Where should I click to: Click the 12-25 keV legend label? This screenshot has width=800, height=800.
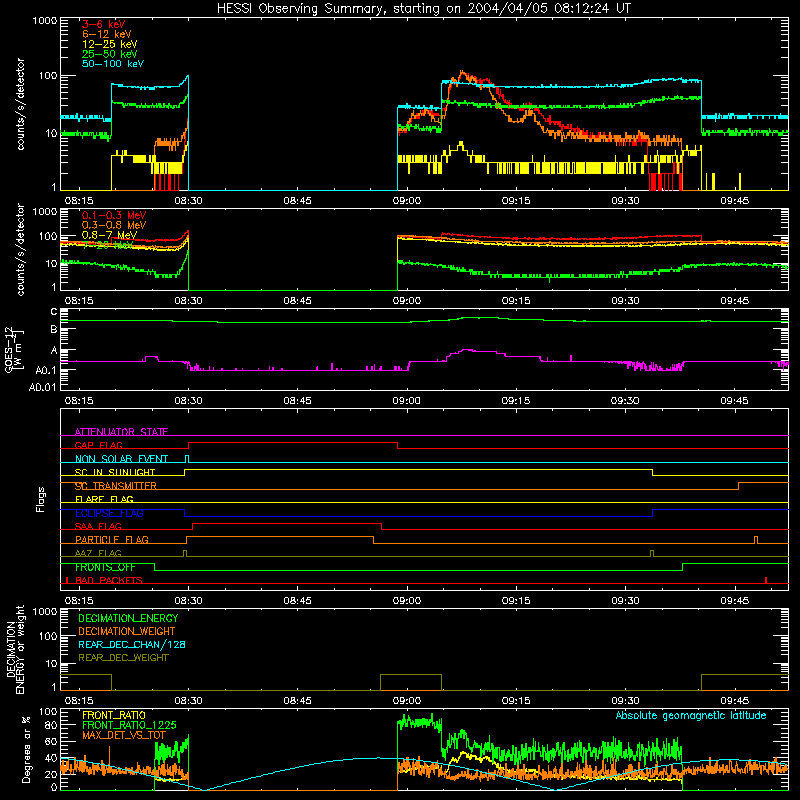click(110, 44)
